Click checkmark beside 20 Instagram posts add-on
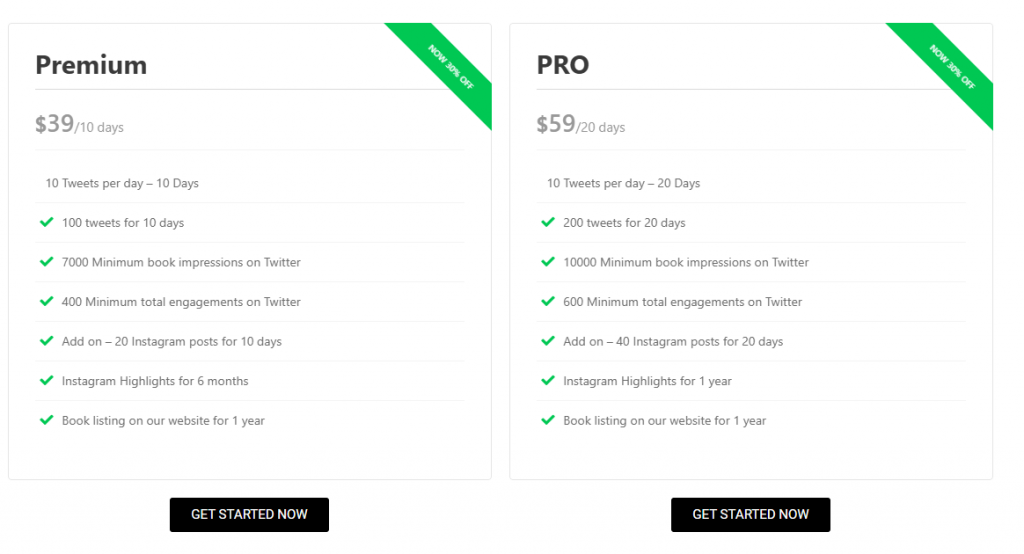Viewport: 1024px width, 554px height. 46,341
